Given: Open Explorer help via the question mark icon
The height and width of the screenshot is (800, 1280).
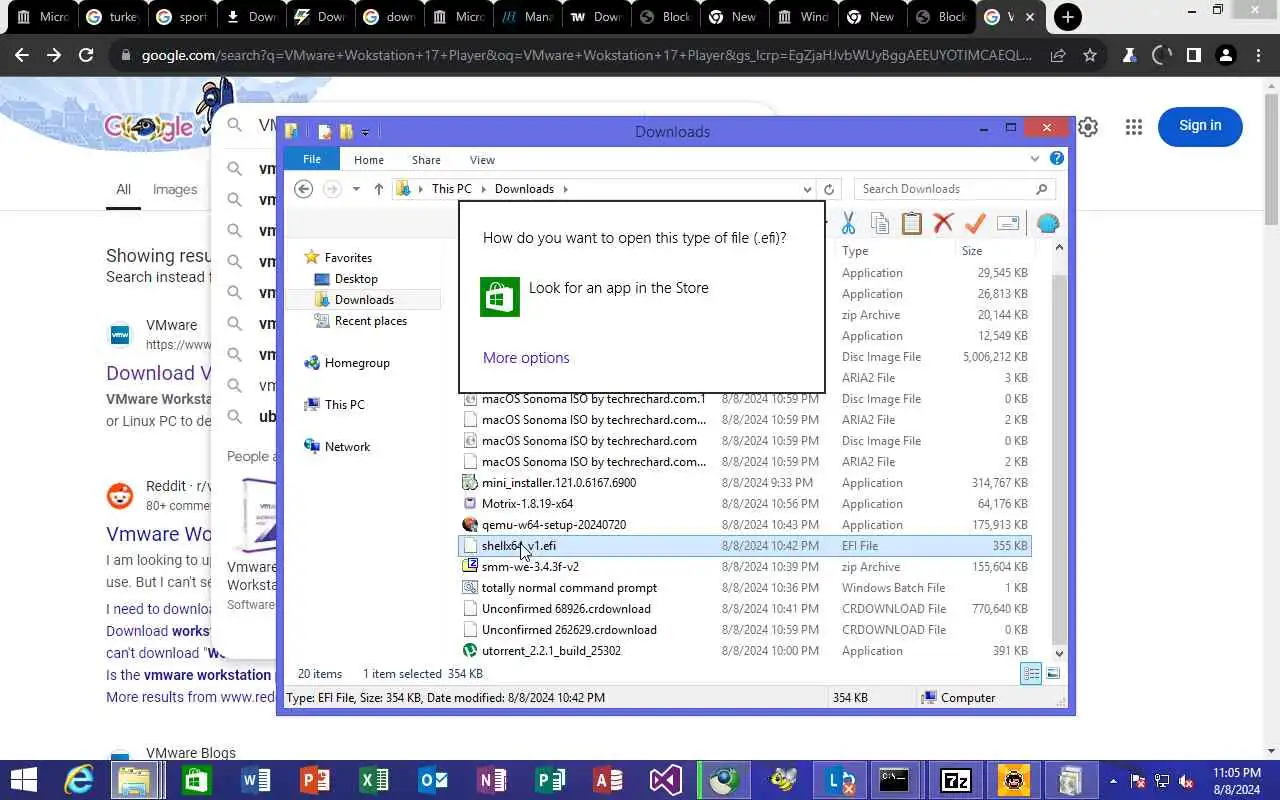Looking at the screenshot, I should tap(1057, 158).
